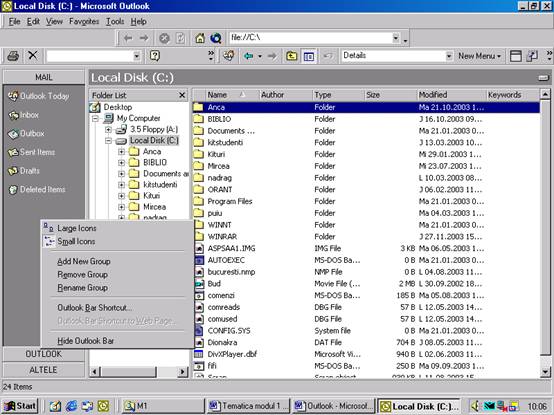Viewport: 554px width, 415px height.
Task: Click the file://C:\ address field
Action: (x=311, y=38)
